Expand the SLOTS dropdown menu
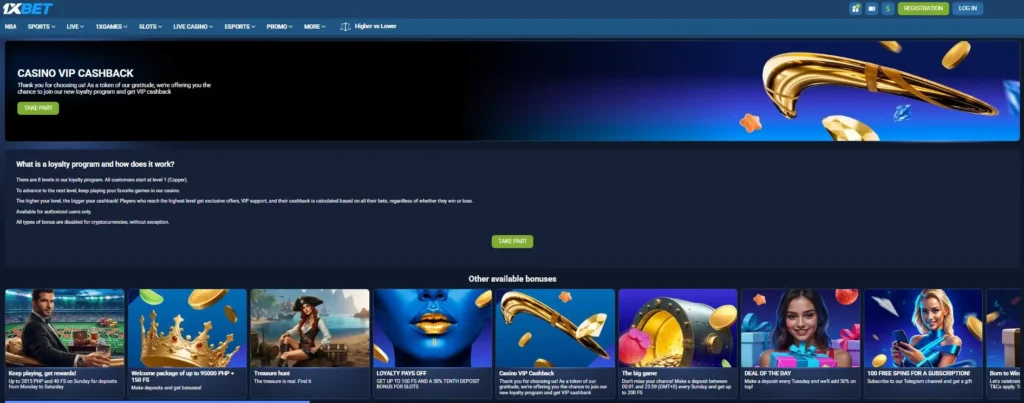Screen dimensions: 1024x403 (x=150, y=27)
